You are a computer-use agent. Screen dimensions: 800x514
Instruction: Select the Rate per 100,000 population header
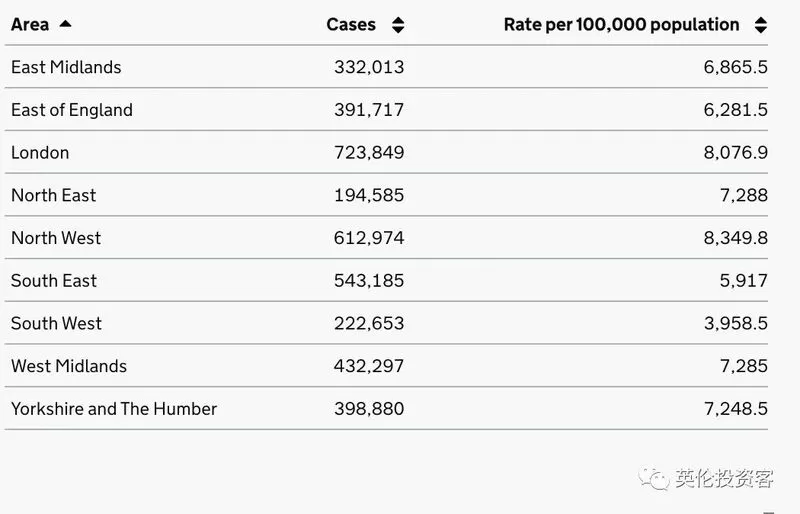pos(621,25)
